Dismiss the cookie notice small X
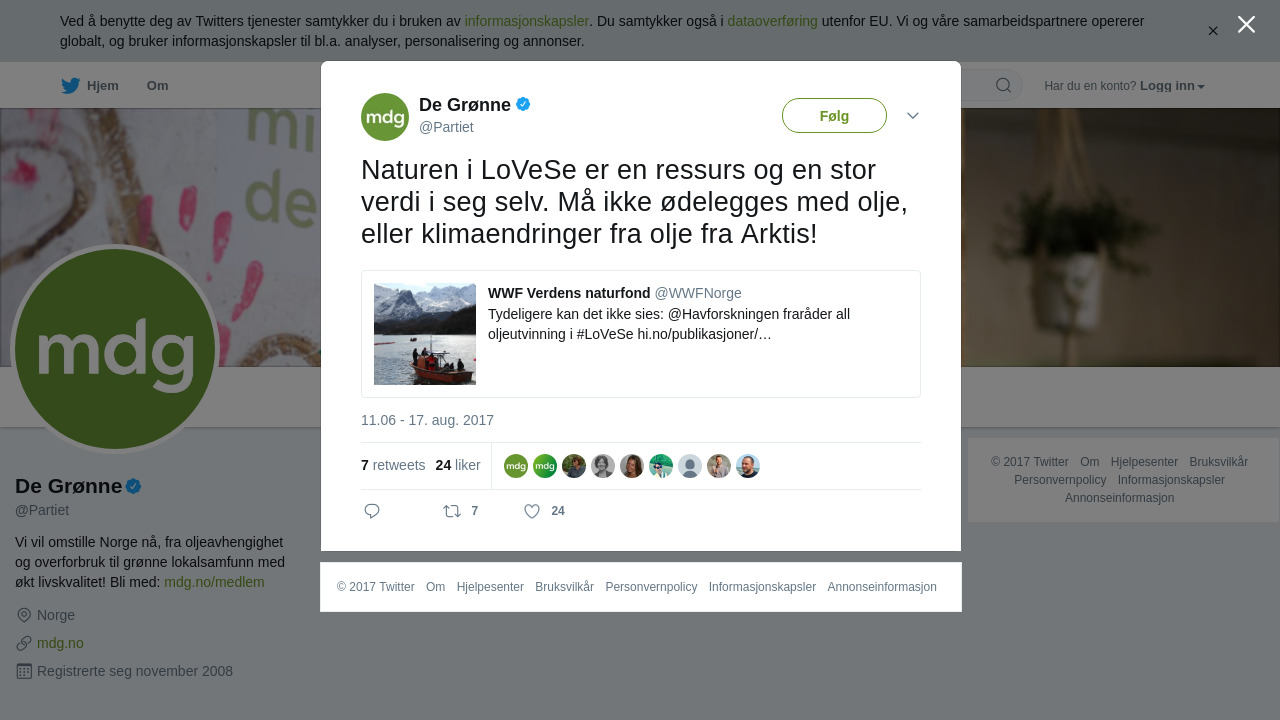The height and width of the screenshot is (720, 1280). pyautogui.click(x=1213, y=31)
